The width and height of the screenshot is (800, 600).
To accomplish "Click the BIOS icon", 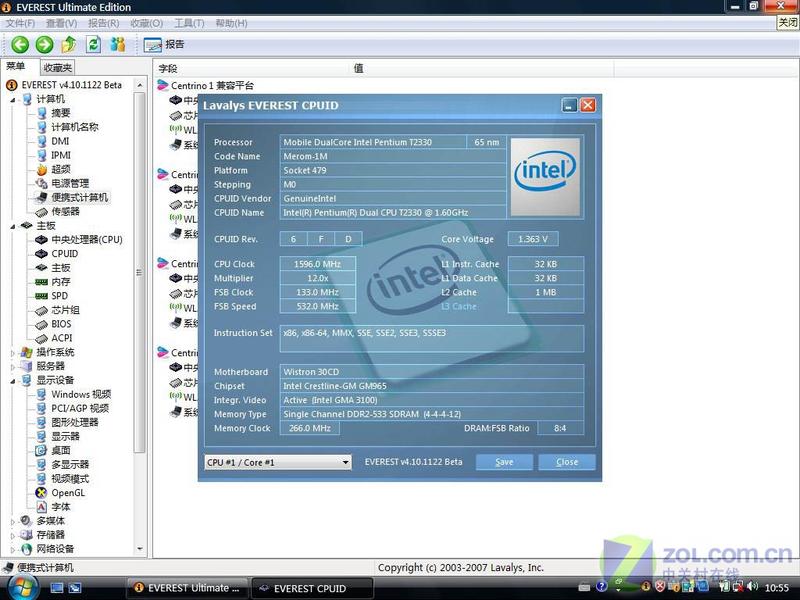I will click(x=42, y=324).
